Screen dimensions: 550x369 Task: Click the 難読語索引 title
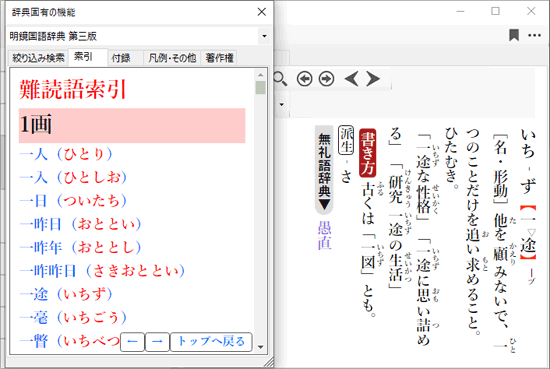[x=73, y=89]
